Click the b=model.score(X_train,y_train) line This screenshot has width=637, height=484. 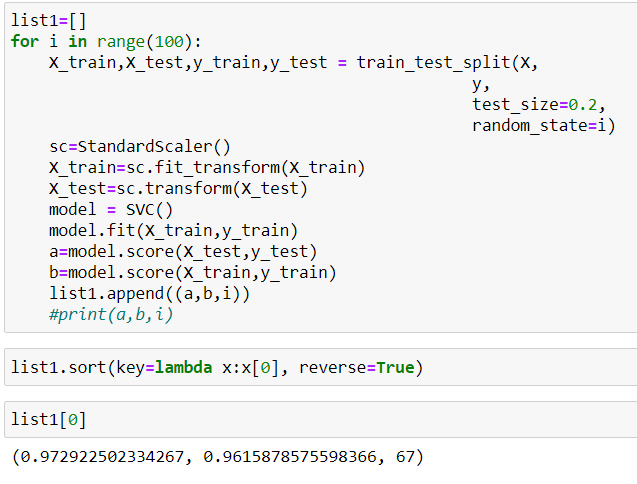coord(193,272)
